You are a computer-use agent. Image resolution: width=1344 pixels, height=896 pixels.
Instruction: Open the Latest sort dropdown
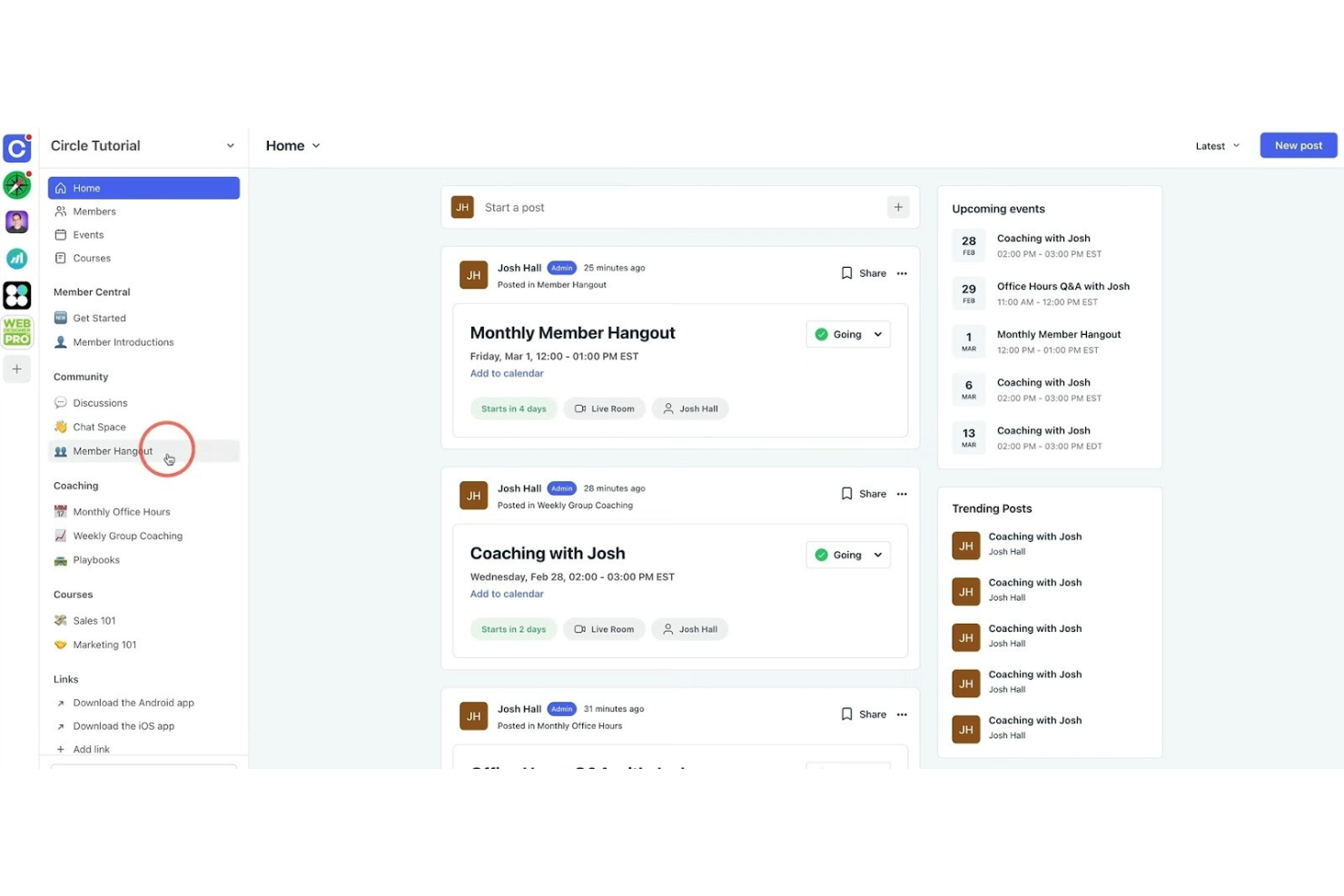(1216, 145)
